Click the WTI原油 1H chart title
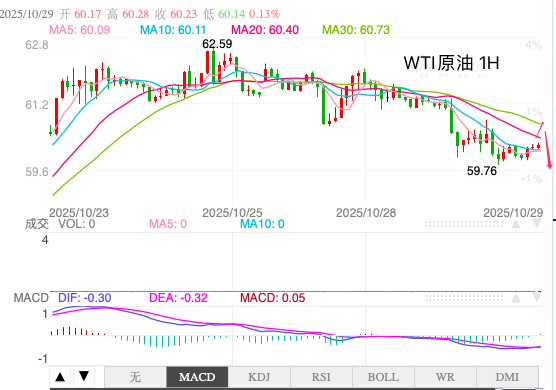 pyautogui.click(x=451, y=63)
